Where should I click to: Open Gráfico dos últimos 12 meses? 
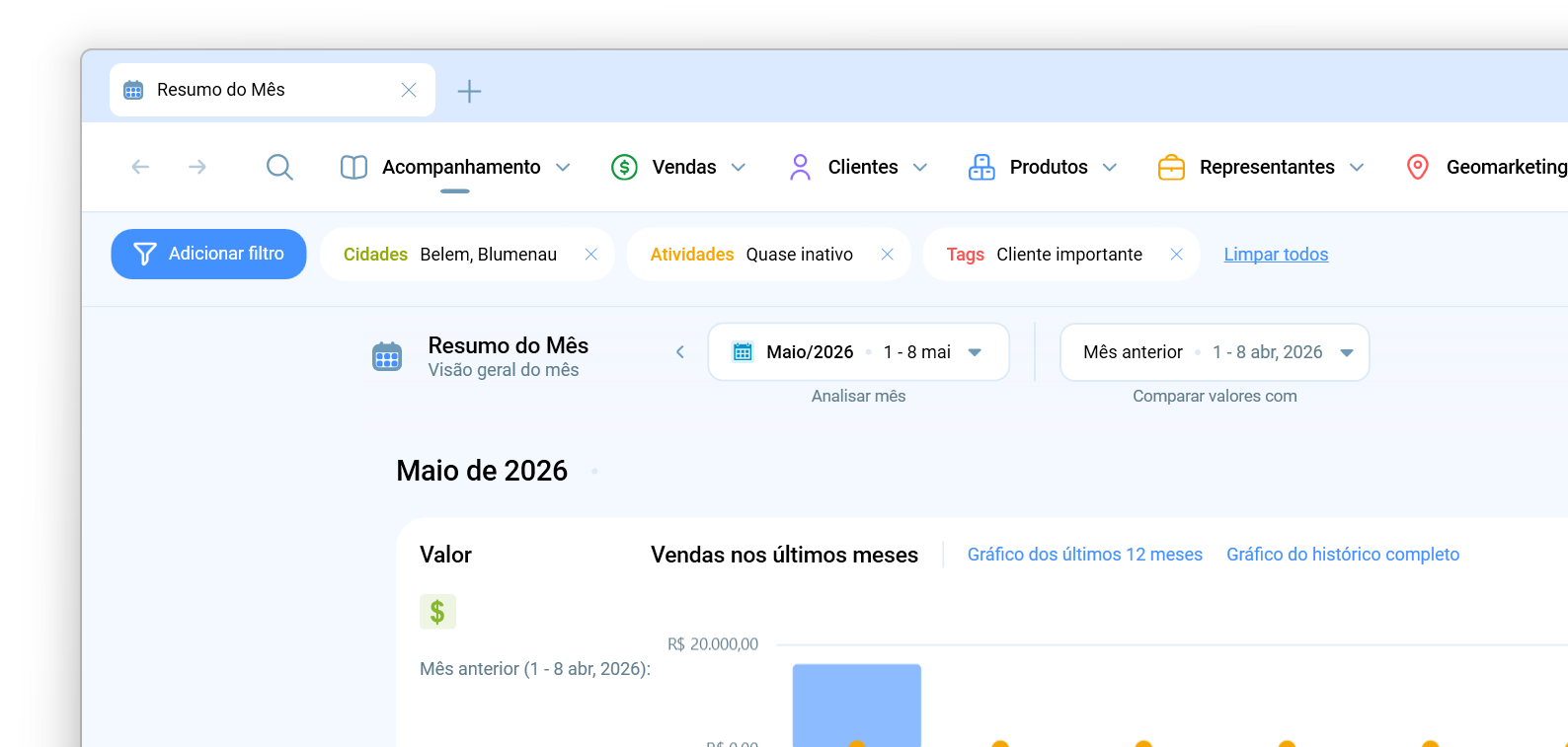1085,555
